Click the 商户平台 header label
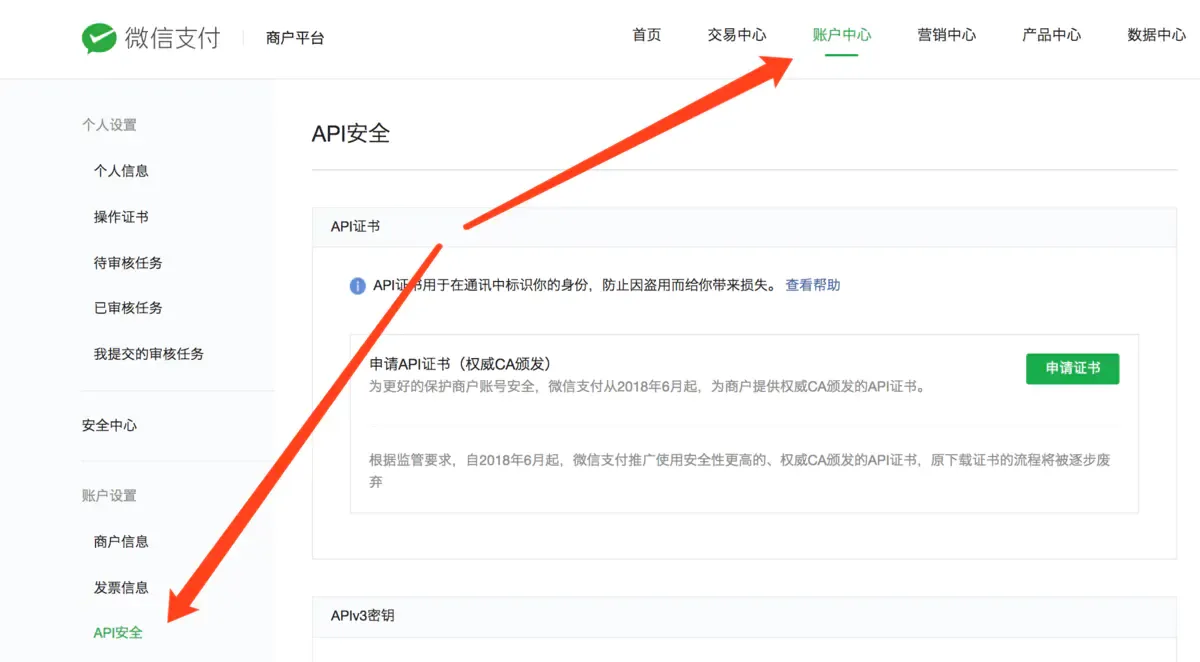 click(x=295, y=38)
